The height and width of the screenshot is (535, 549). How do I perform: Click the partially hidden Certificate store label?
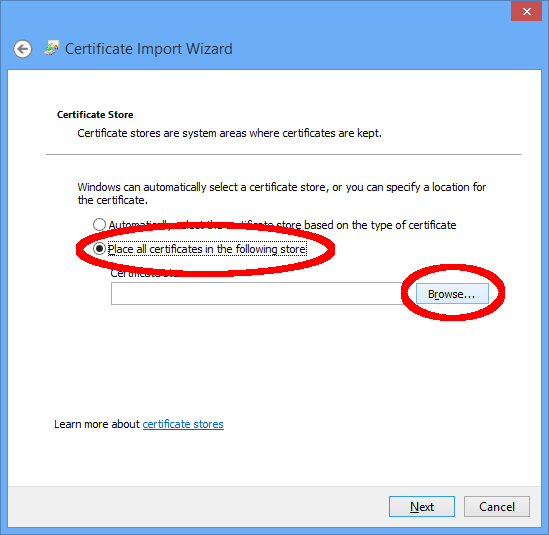point(144,273)
